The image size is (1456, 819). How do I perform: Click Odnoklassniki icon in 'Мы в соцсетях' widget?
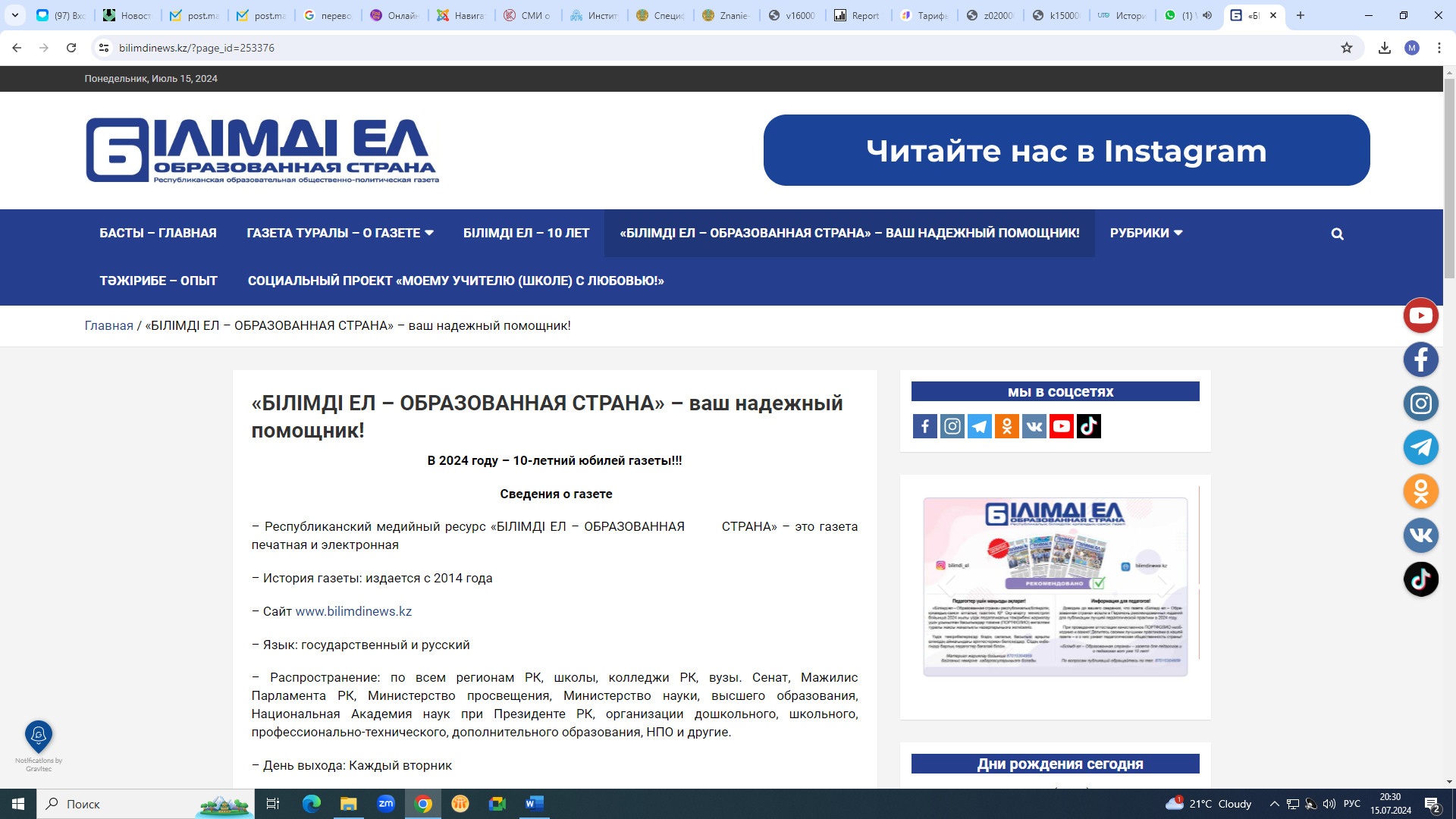[x=1006, y=426]
